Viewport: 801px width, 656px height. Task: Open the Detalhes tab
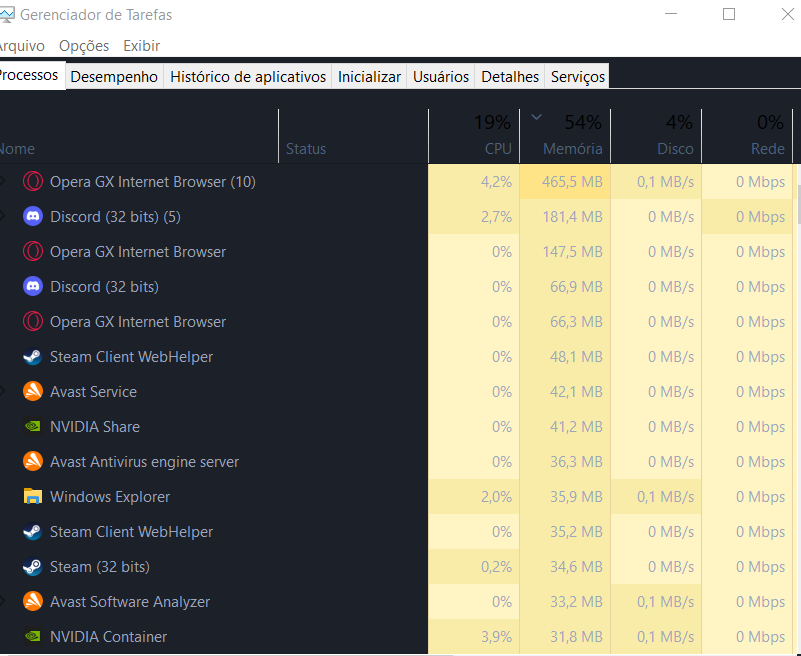(510, 77)
